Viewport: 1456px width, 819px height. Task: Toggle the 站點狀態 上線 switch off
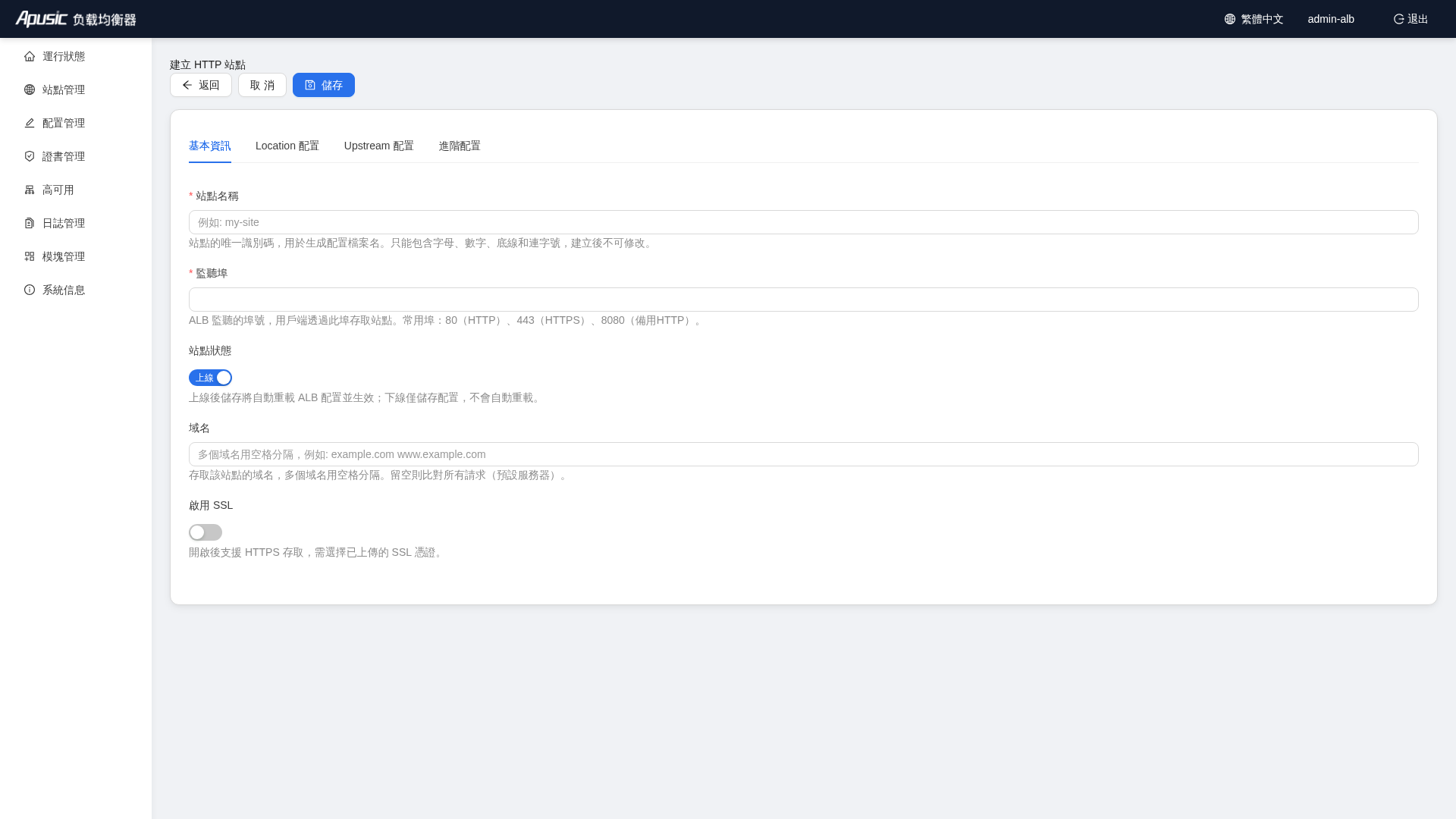pos(210,378)
